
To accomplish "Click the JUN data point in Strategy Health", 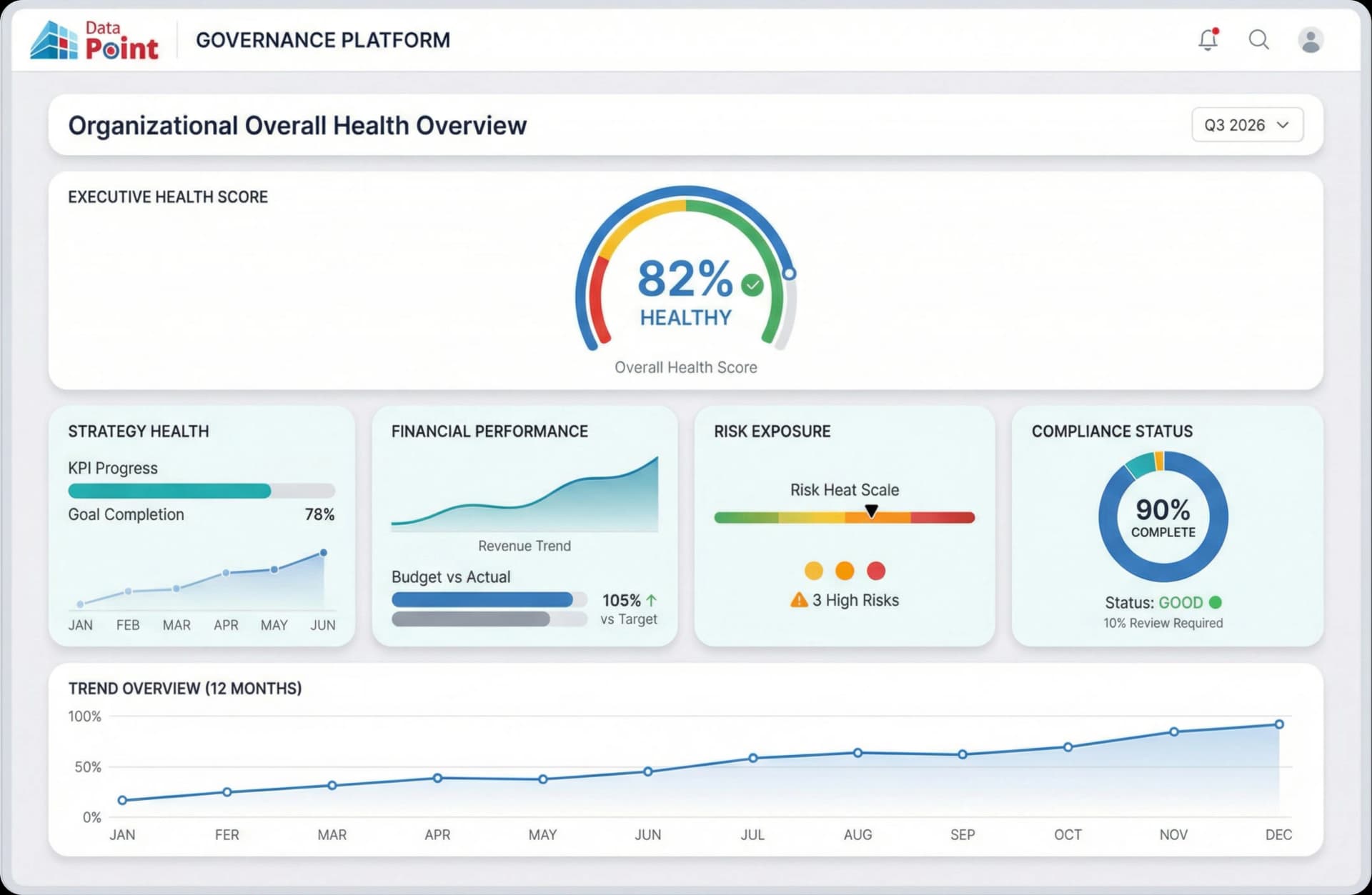I will pos(324,552).
